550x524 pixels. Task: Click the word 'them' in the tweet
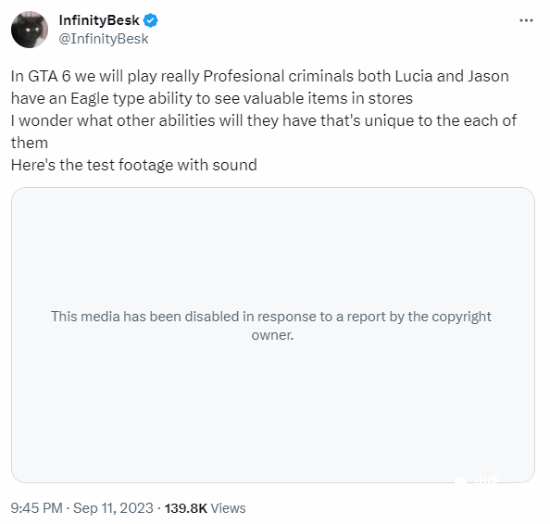pos(29,143)
